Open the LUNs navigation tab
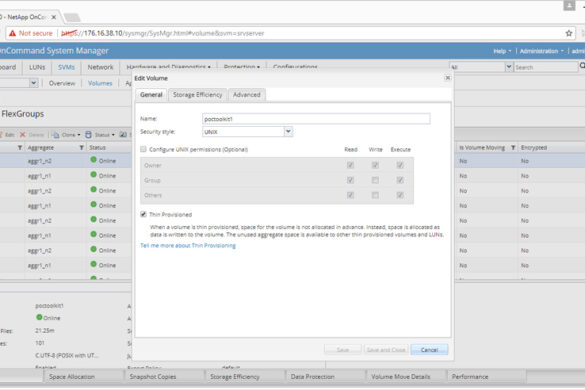The width and height of the screenshot is (585, 390). click(37, 67)
